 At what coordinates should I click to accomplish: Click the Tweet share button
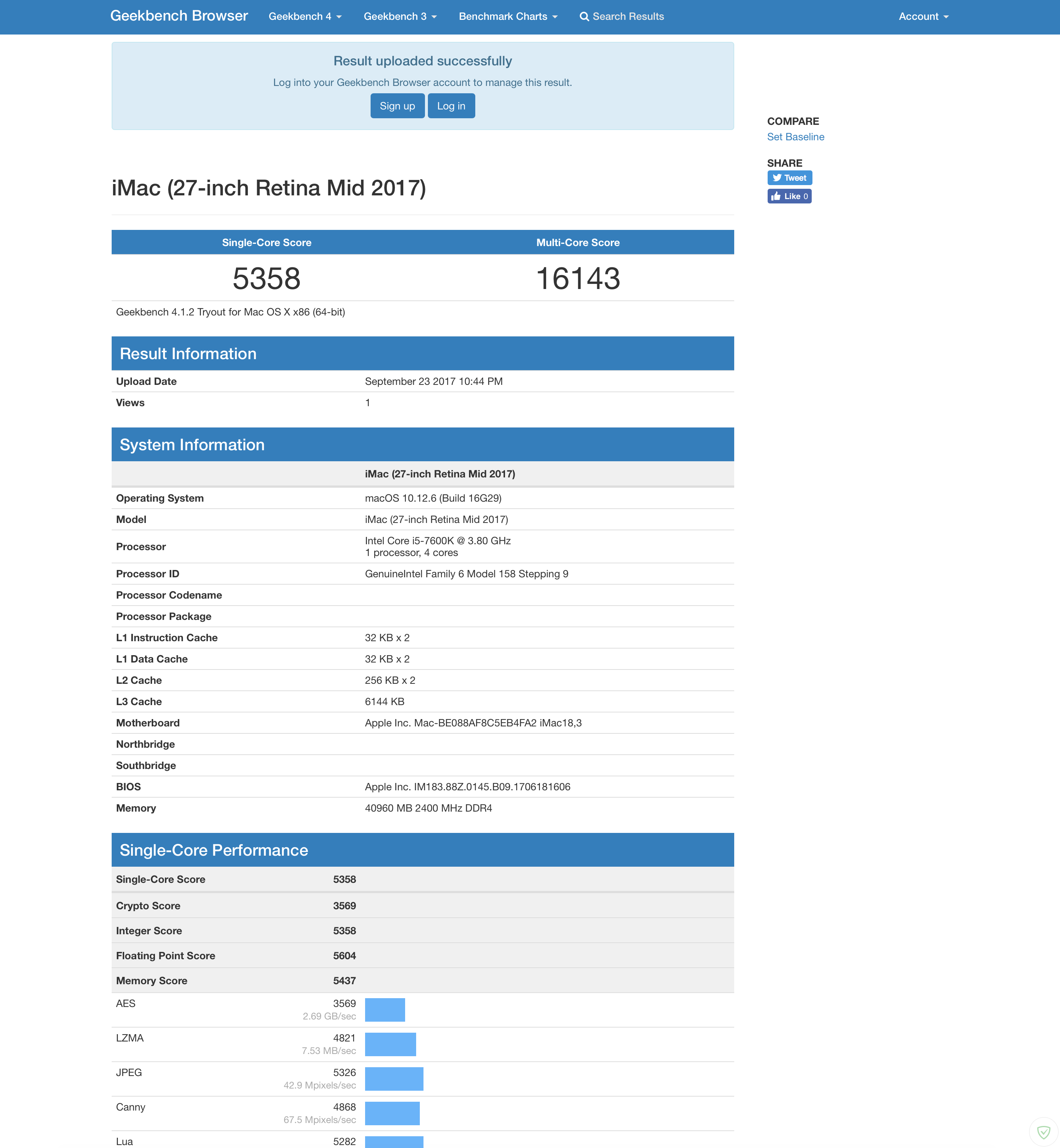click(790, 178)
